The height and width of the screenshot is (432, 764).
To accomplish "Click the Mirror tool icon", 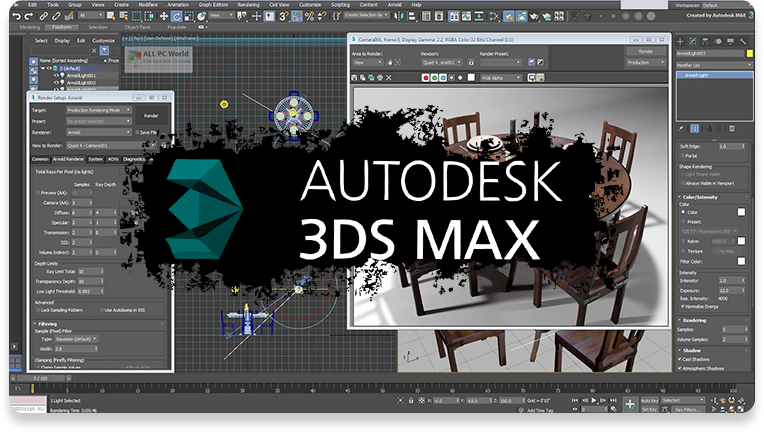I will pos(400,17).
